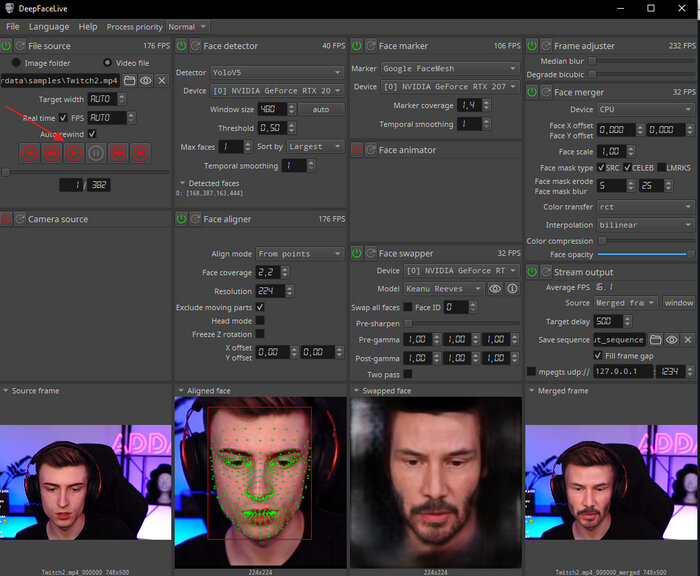Open Face merger Device CPU dropdown
This screenshot has height=576, width=700.
pos(646,109)
